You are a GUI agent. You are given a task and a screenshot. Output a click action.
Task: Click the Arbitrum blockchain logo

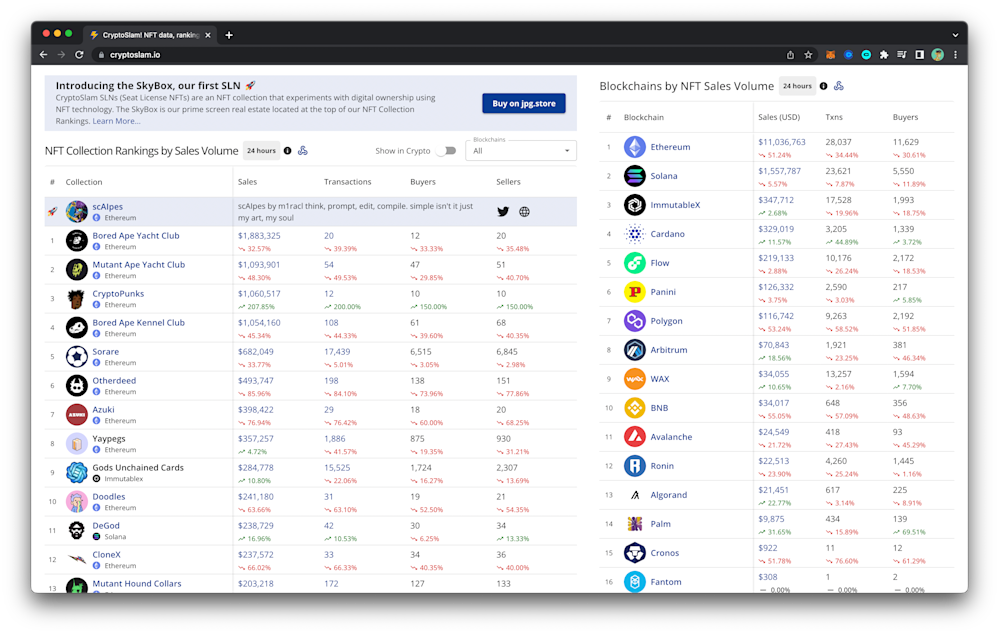coord(634,350)
